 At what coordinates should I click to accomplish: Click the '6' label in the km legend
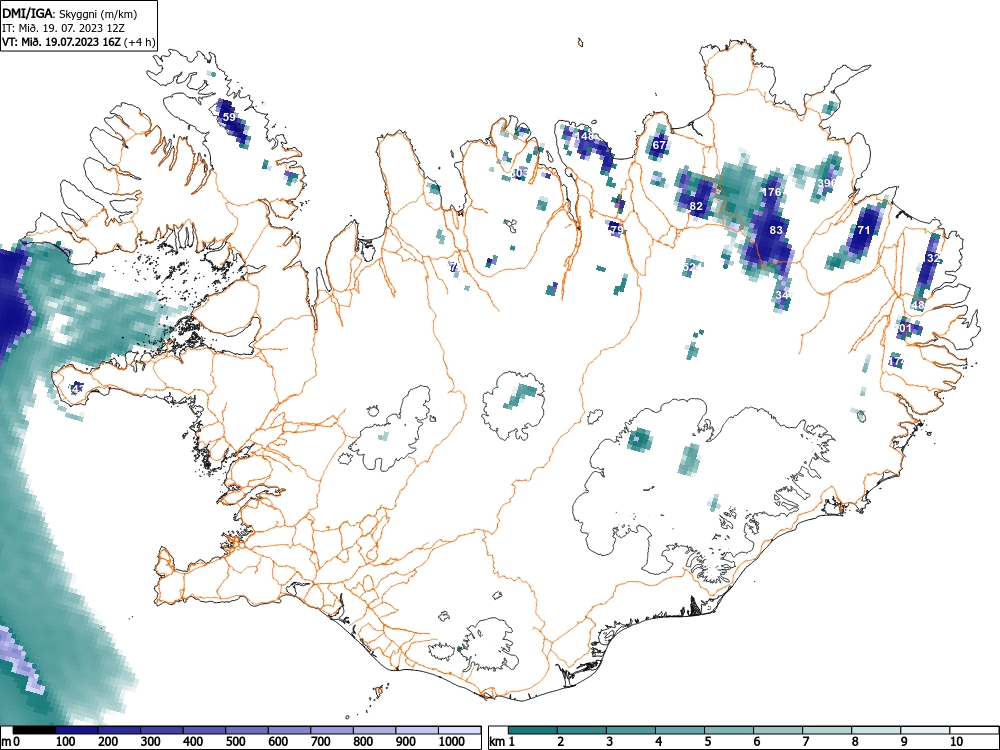pos(756,741)
